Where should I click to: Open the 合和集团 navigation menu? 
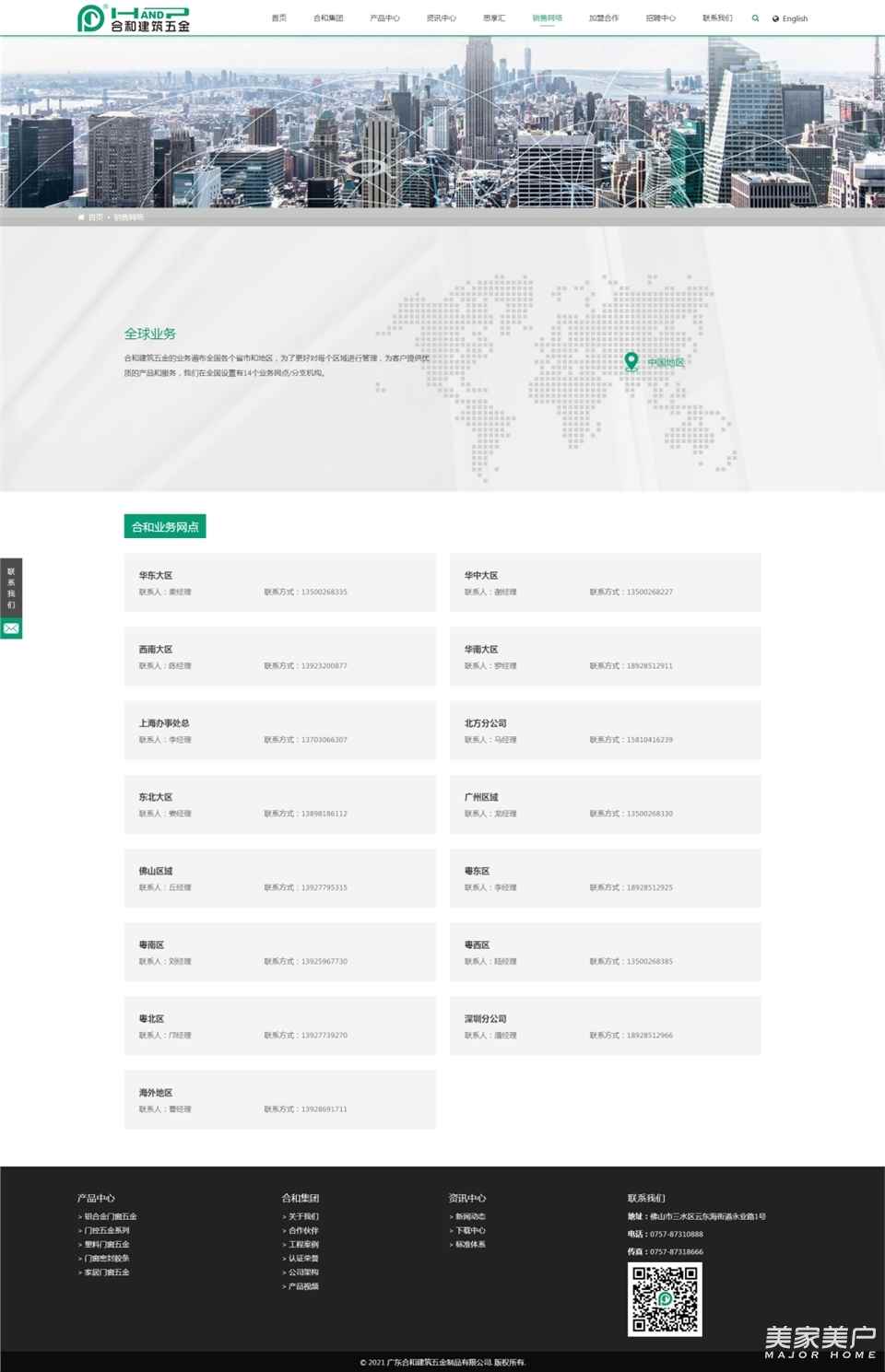(328, 18)
